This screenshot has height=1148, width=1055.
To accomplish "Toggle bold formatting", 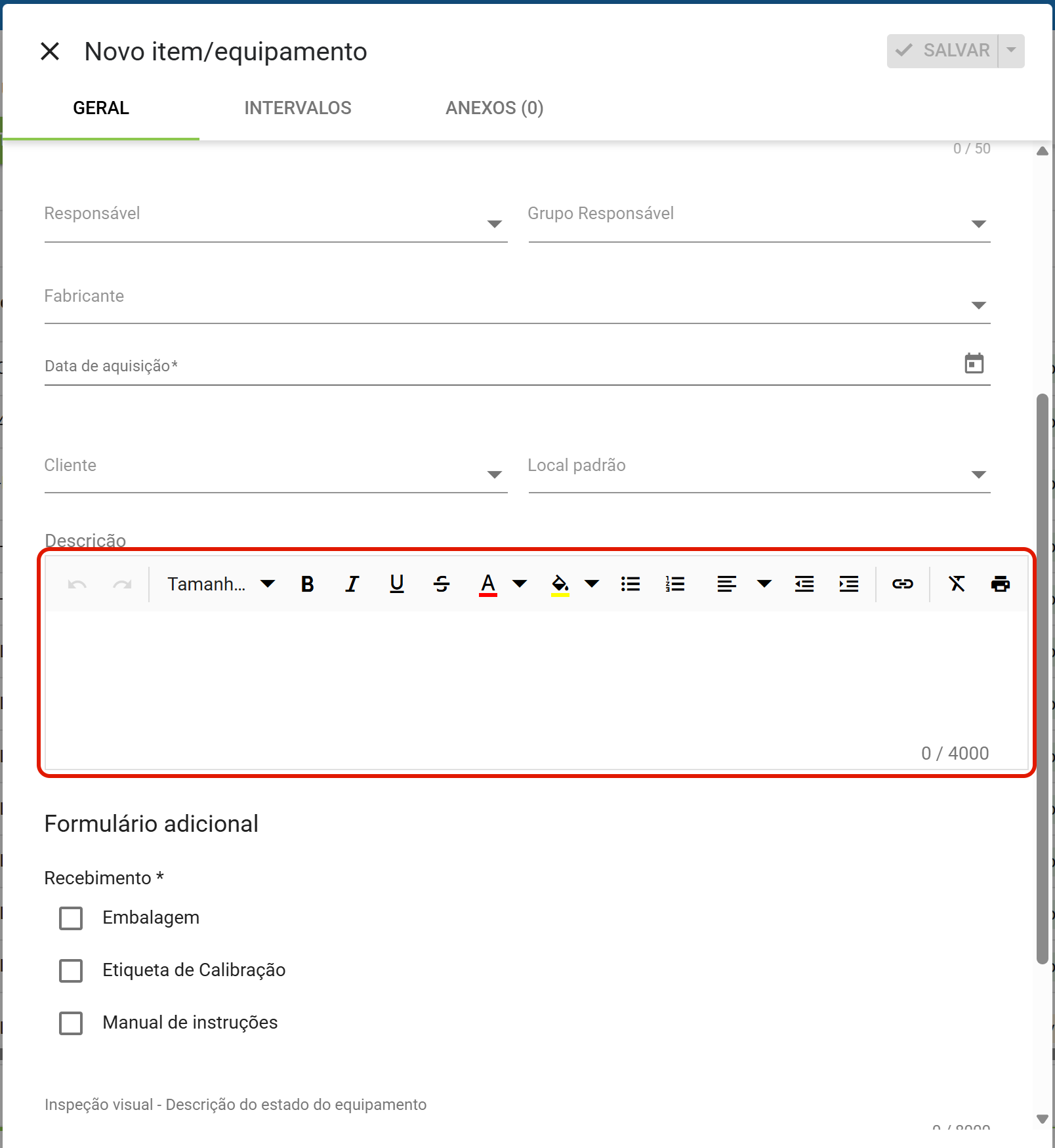I will point(307,584).
